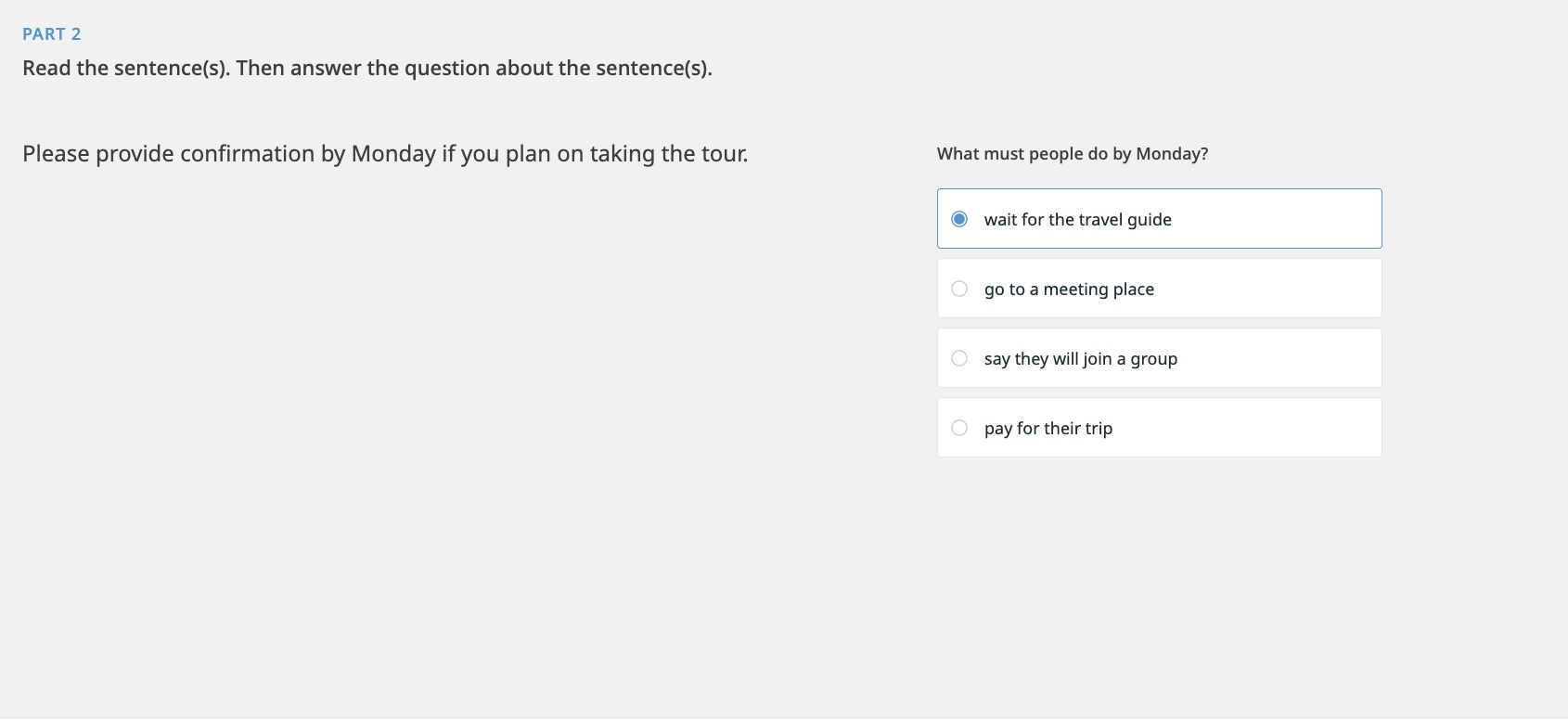1568x721 pixels.
Task: Click the radio circle beside "pay for their trip"
Action: tap(959, 428)
